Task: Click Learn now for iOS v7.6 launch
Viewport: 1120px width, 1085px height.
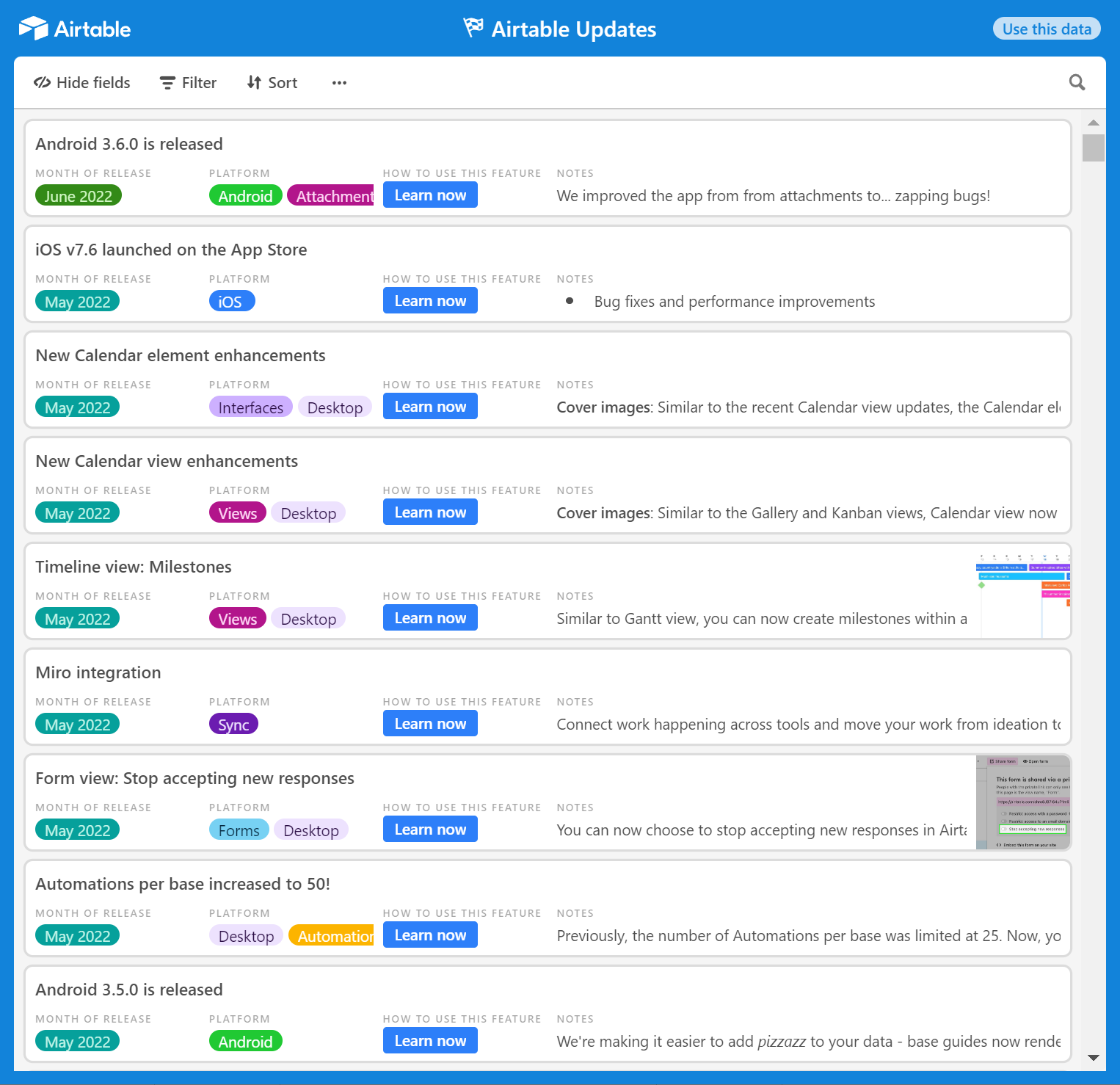Action: [x=430, y=301]
